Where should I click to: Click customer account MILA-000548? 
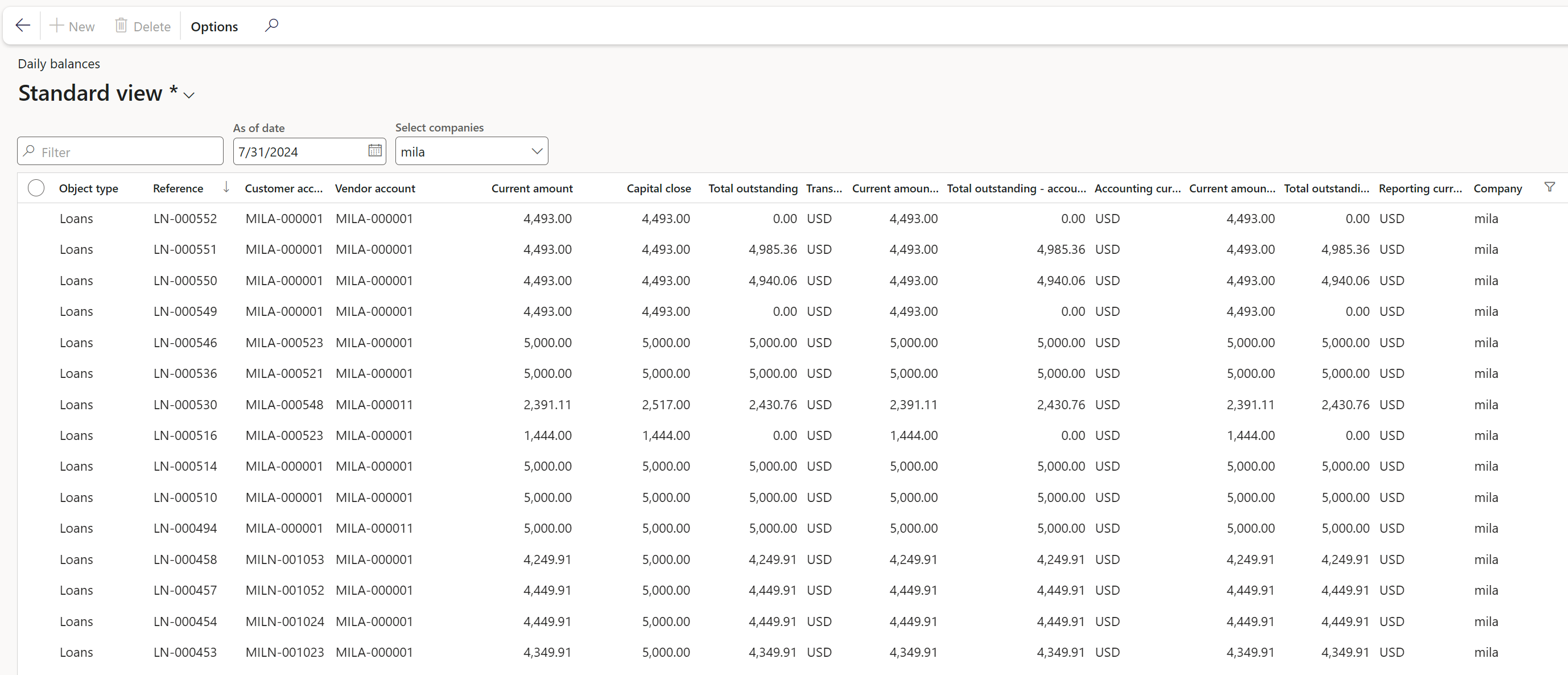point(284,405)
